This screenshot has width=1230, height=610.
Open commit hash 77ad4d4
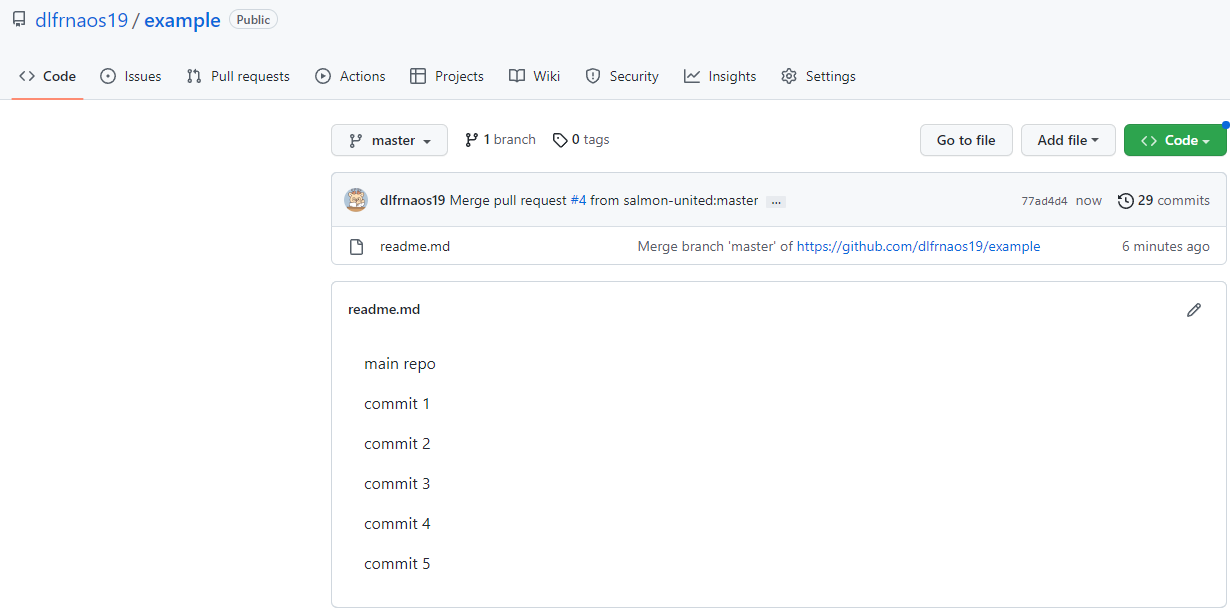click(1044, 201)
